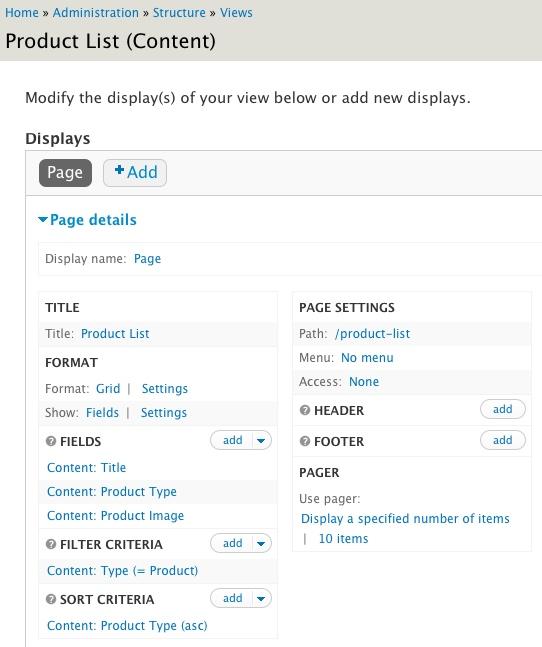This screenshot has height=647, width=542.
Task: Add a header to the view
Action: [x=502, y=409]
